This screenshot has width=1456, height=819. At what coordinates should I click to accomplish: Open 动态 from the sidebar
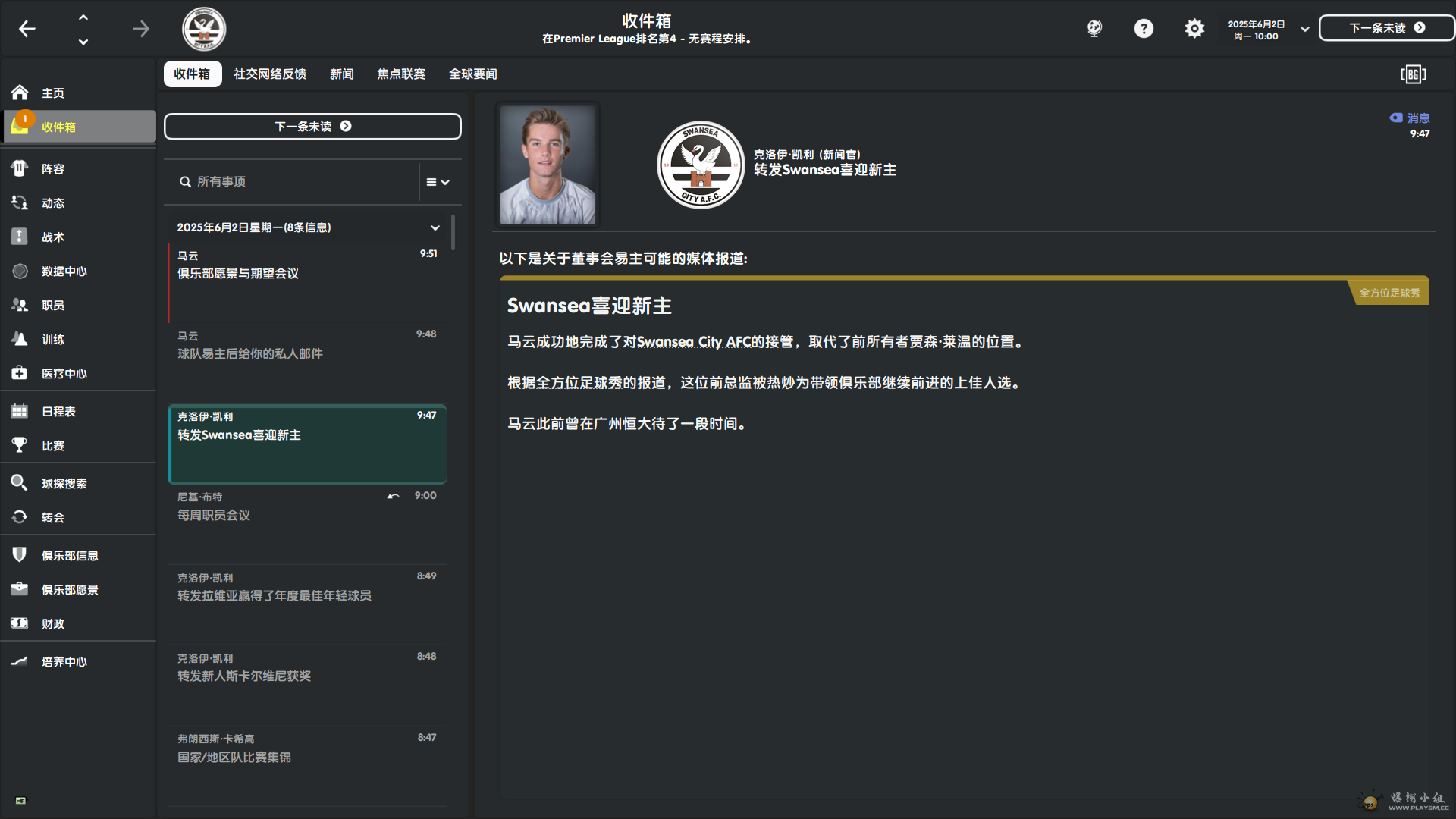point(79,202)
